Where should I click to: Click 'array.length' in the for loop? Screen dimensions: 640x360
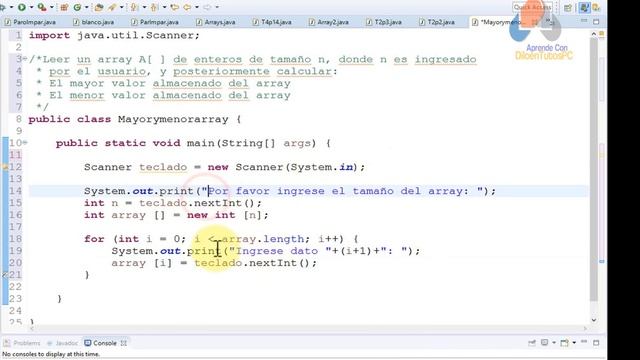coord(263,239)
